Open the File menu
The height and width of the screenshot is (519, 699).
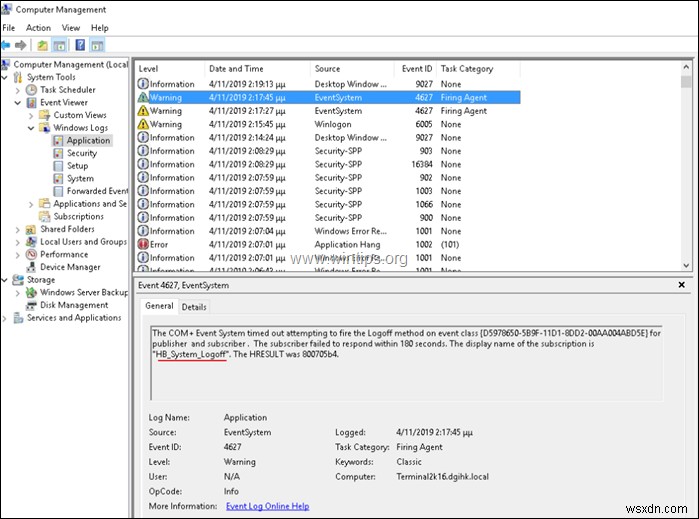pos(8,28)
